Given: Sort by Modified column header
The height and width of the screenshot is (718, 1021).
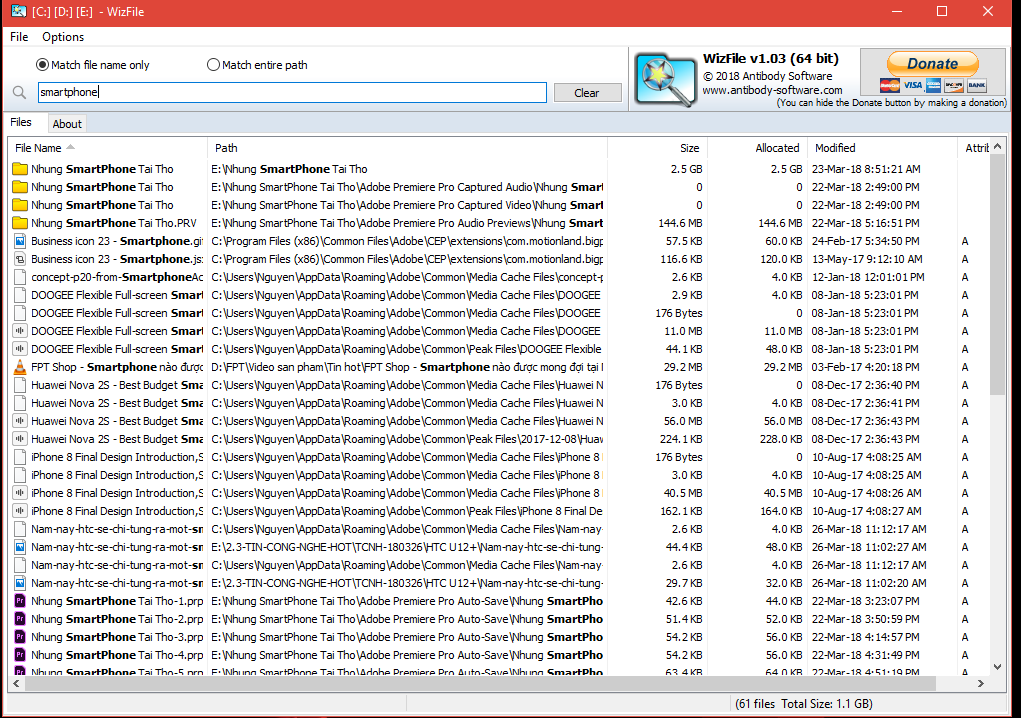Looking at the screenshot, I should click(882, 148).
